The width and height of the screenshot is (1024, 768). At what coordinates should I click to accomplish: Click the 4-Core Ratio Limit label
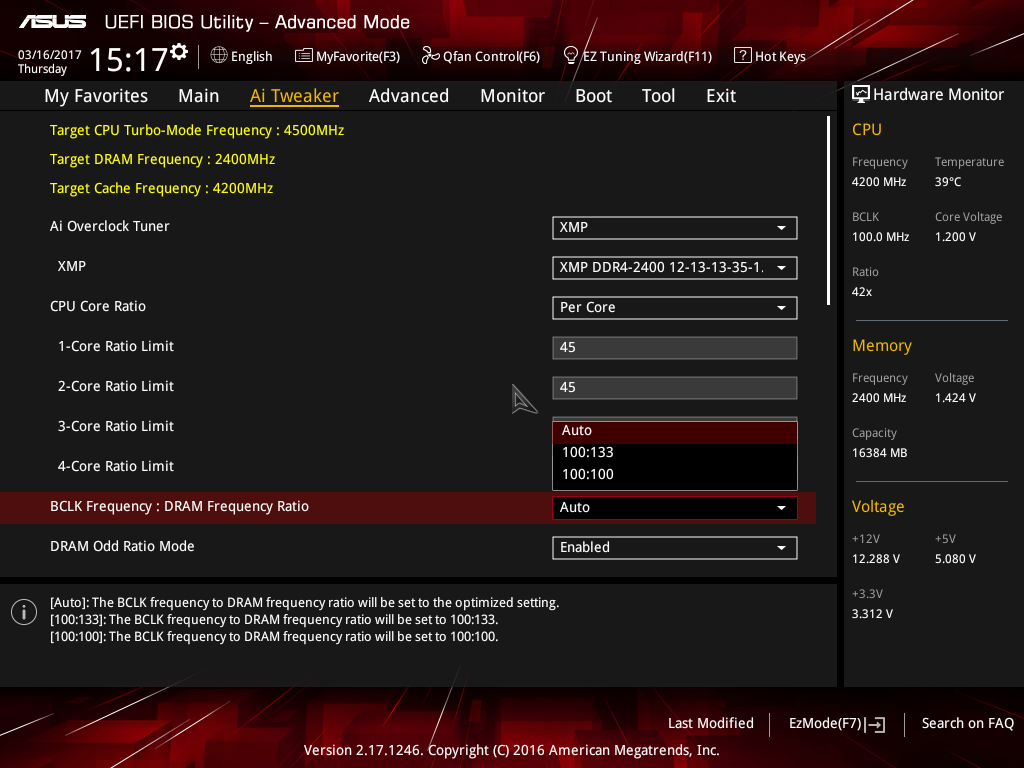(x=116, y=466)
